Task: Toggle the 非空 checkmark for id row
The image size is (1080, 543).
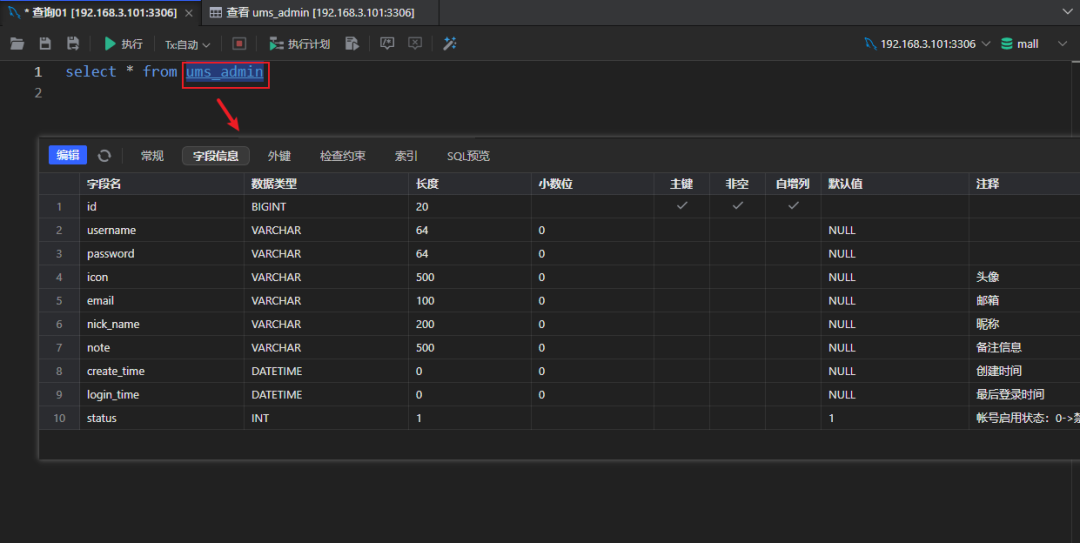Action: click(x=738, y=206)
